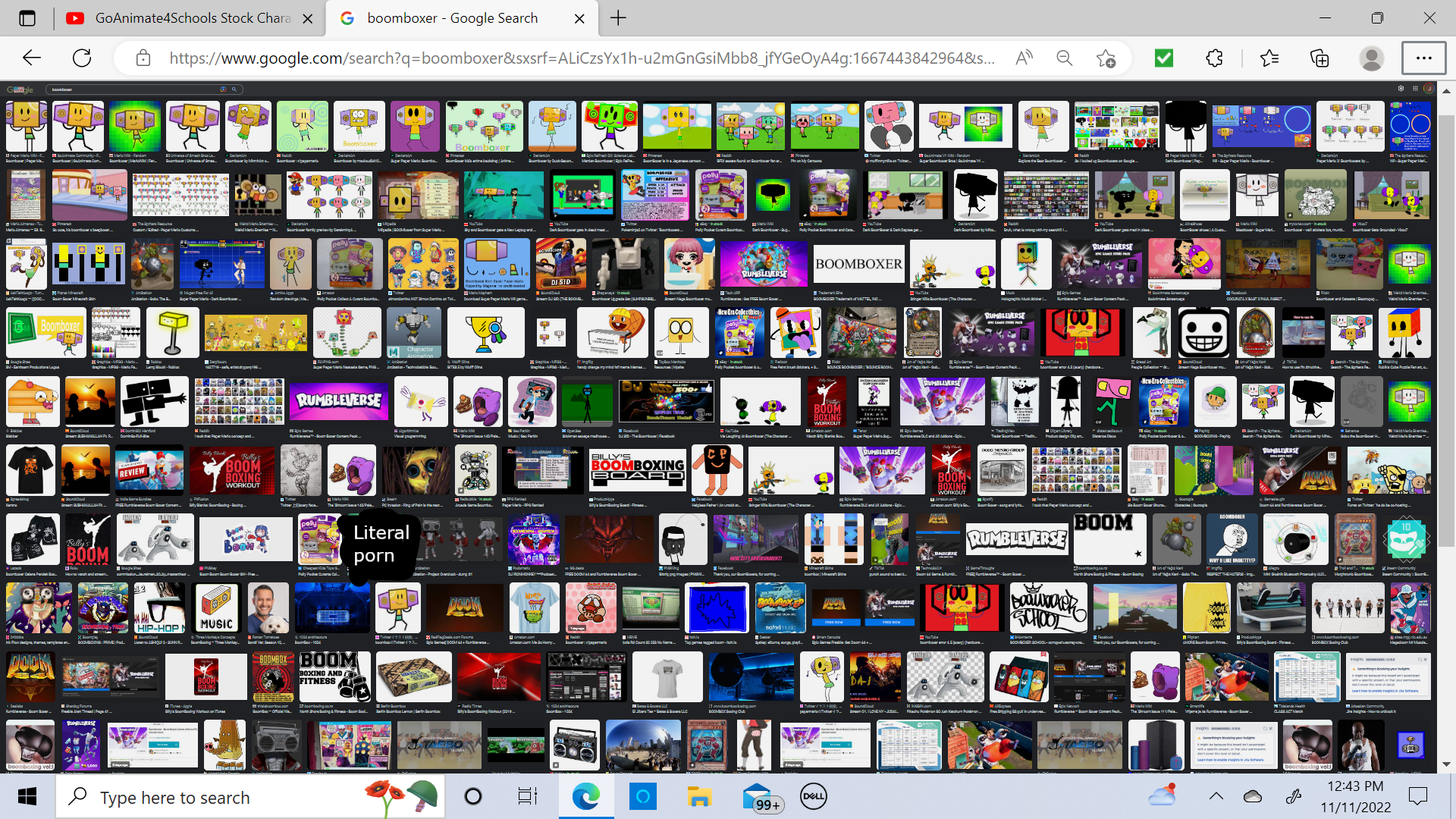Go back to the previous page

click(x=32, y=58)
